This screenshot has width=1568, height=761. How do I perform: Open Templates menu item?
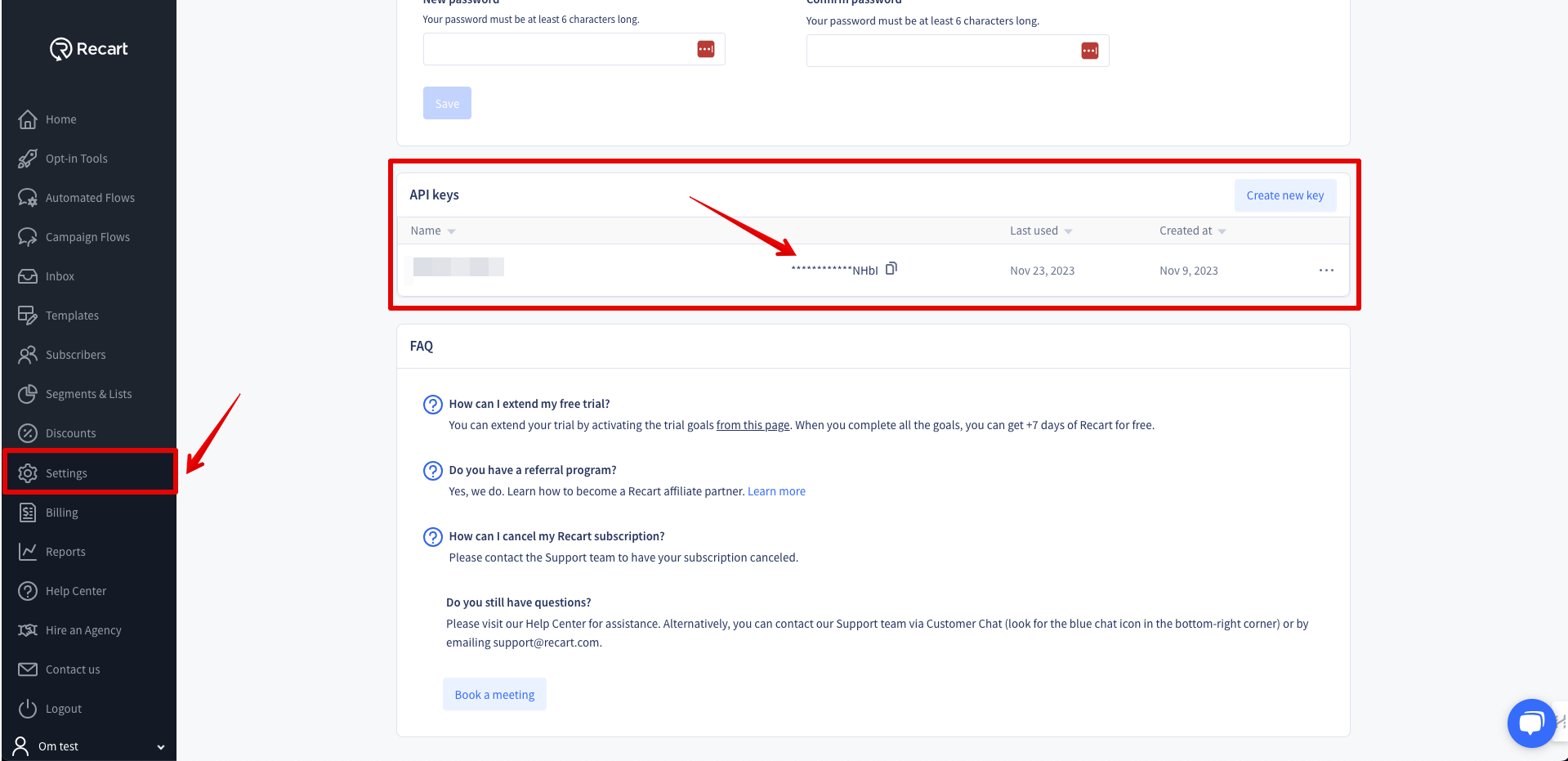click(72, 316)
